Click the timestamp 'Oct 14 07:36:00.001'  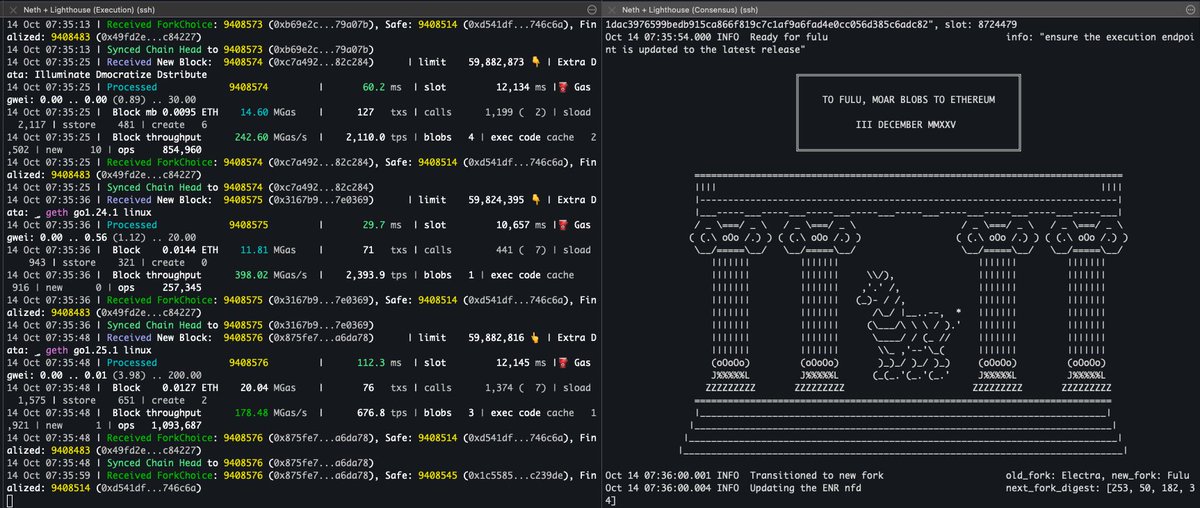click(658, 476)
